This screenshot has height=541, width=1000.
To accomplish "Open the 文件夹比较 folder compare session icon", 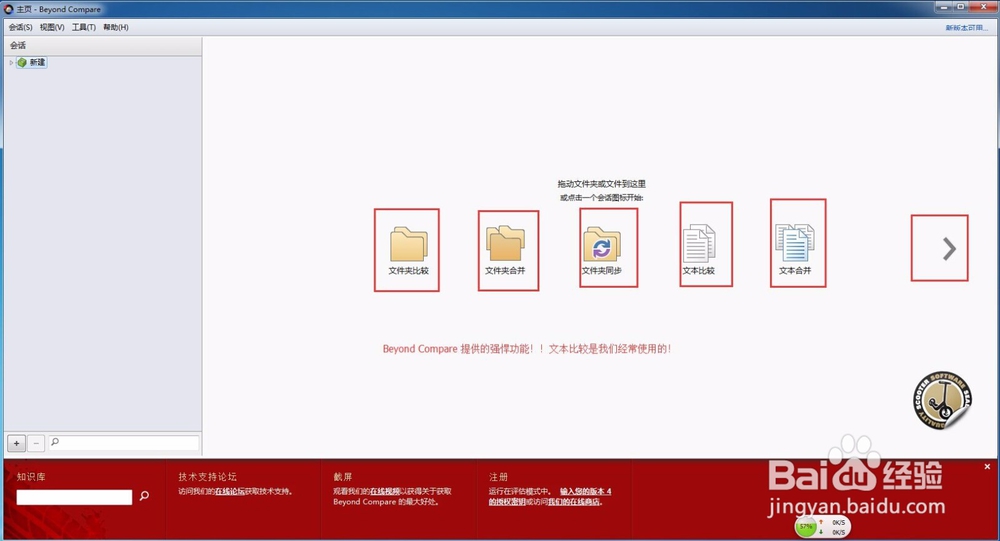I will coord(408,250).
